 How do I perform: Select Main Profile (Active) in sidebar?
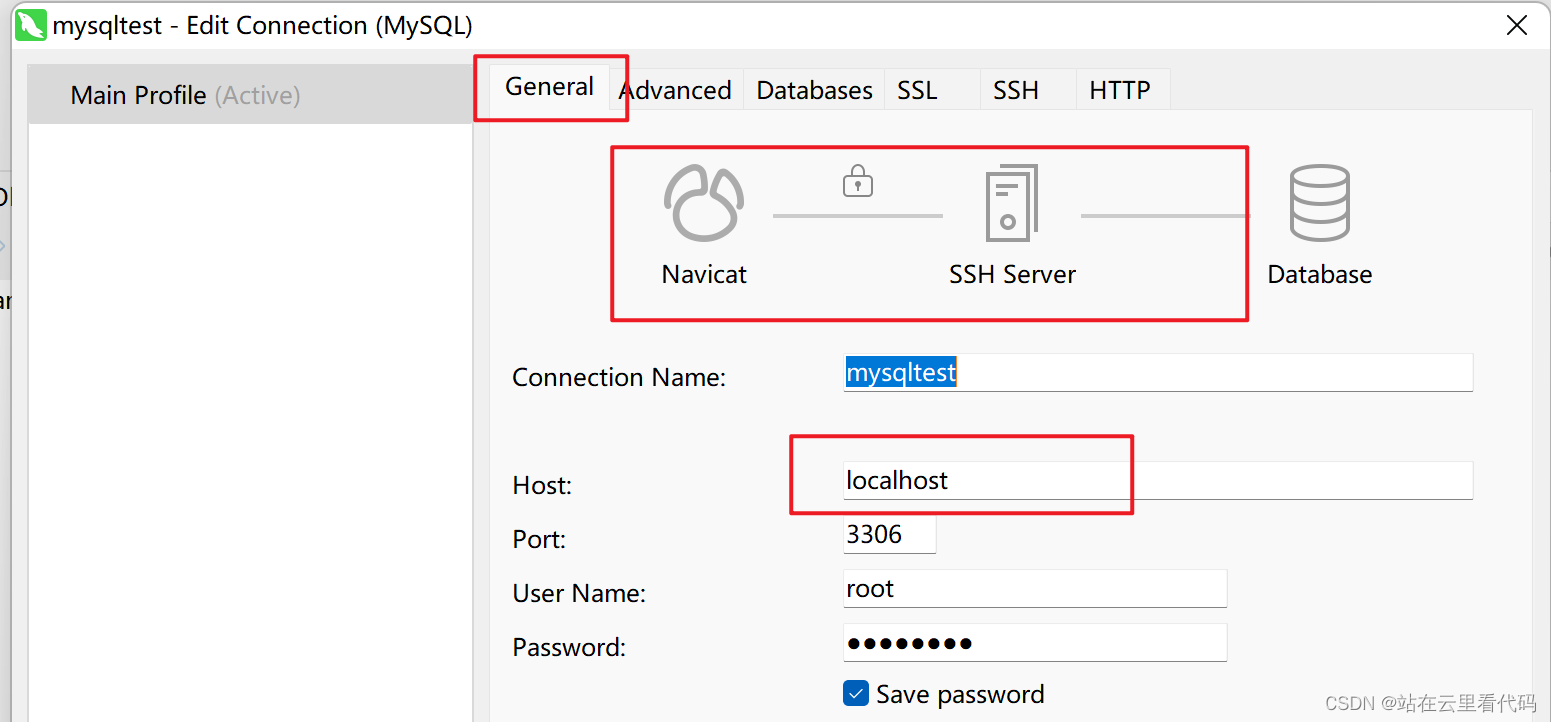250,95
